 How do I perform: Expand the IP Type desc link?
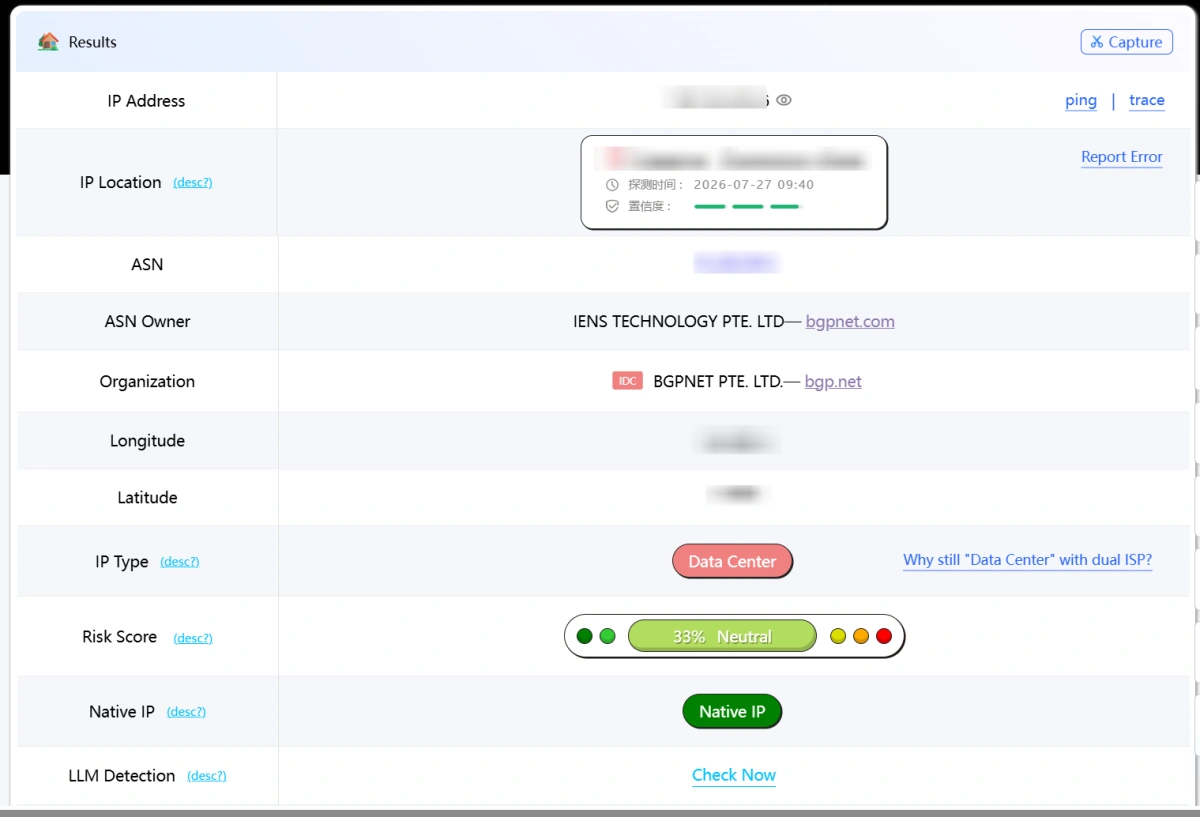point(180,562)
